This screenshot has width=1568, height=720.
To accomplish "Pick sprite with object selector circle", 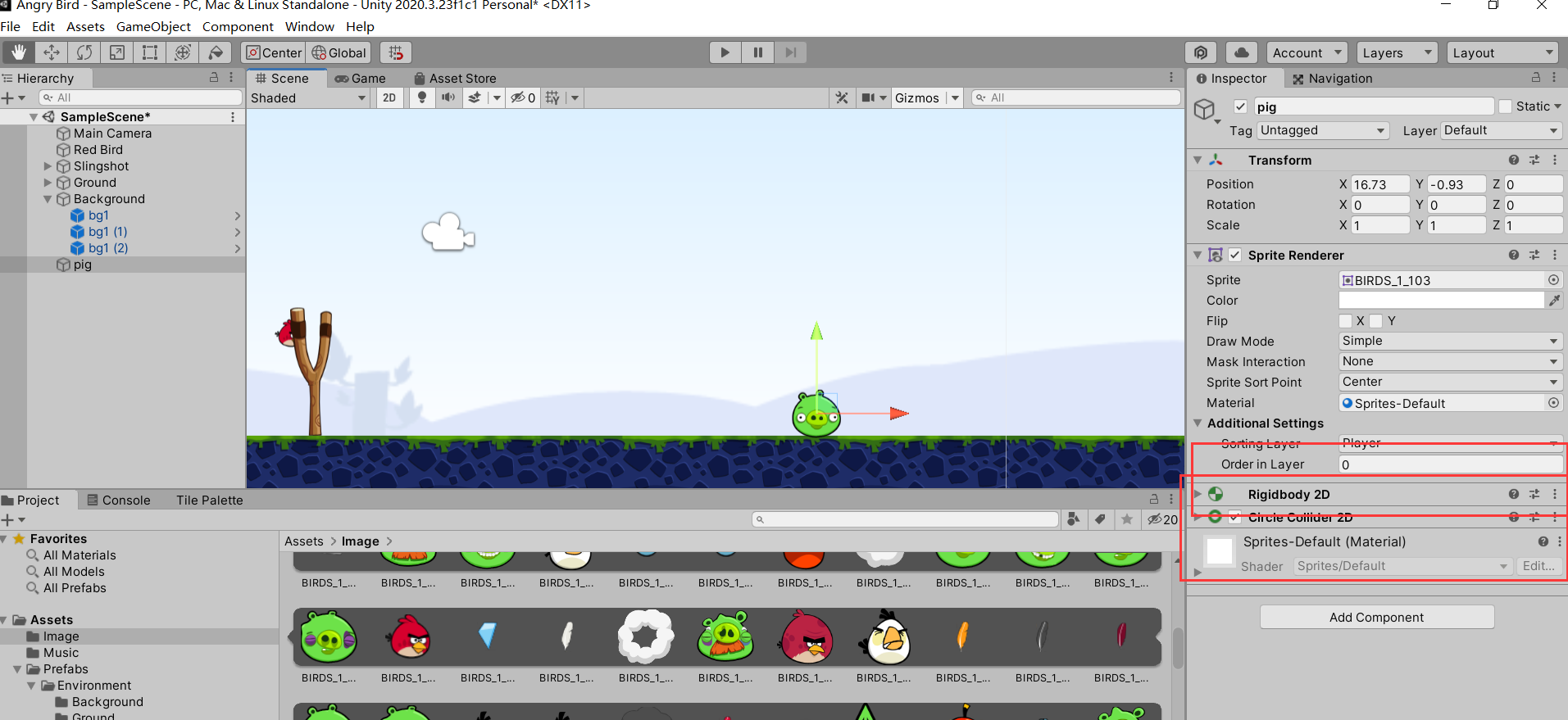I will (1553, 280).
